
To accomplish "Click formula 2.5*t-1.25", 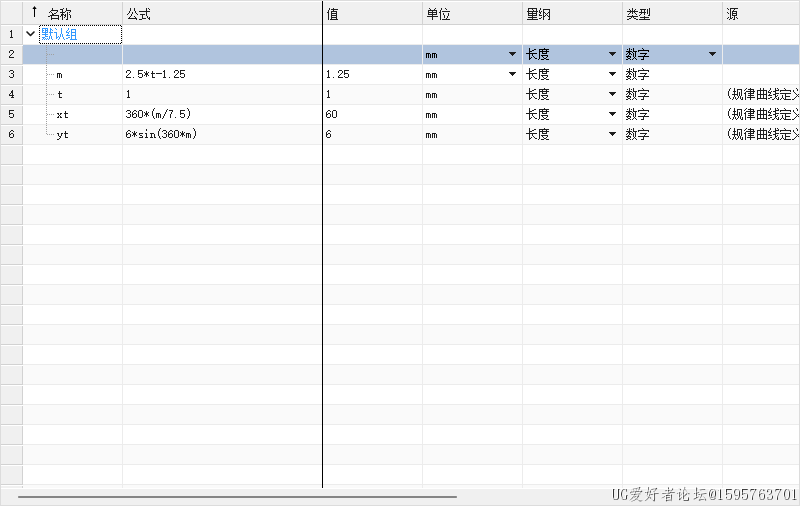I will click(x=156, y=74).
